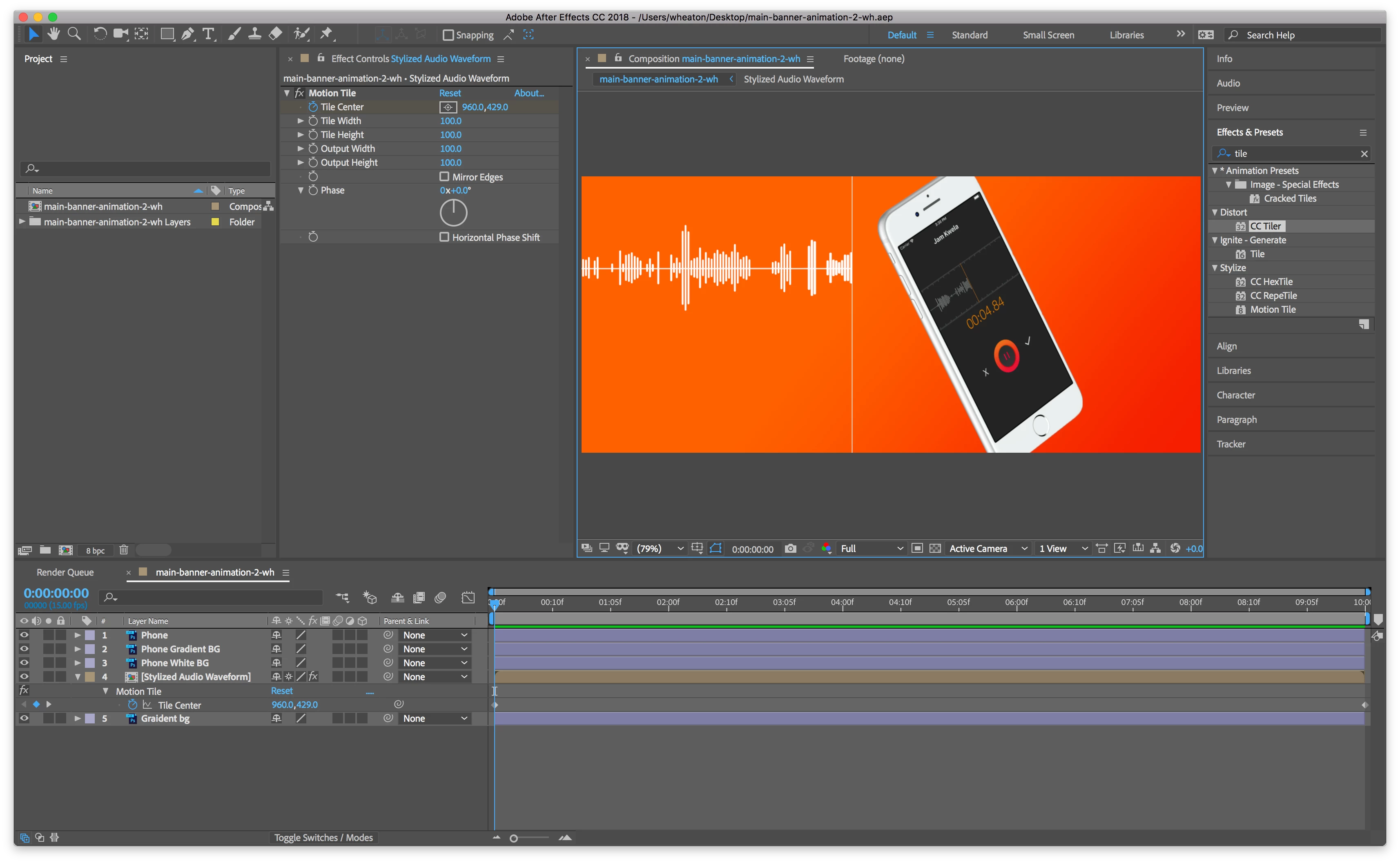Click the snapshot camera icon
The width and height of the screenshot is (1400, 863).
(x=790, y=549)
